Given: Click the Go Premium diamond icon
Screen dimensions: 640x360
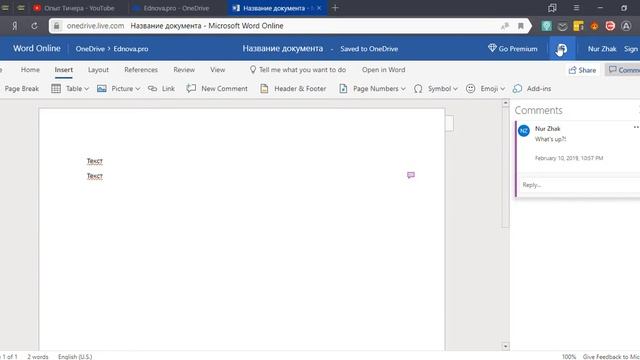Looking at the screenshot, I should point(492,48).
